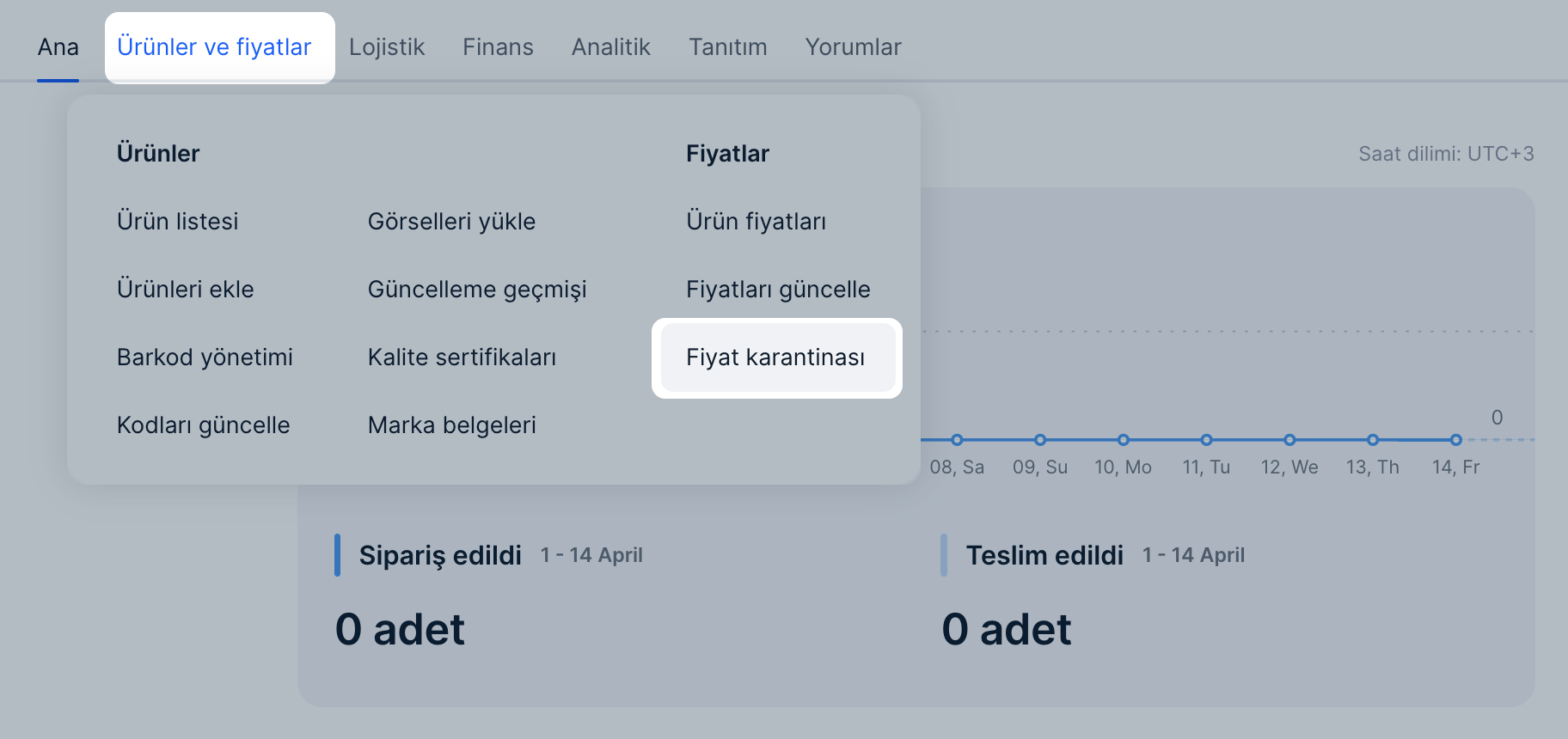Open Barkod yönetimi

pyautogui.click(x=205, y=357)
